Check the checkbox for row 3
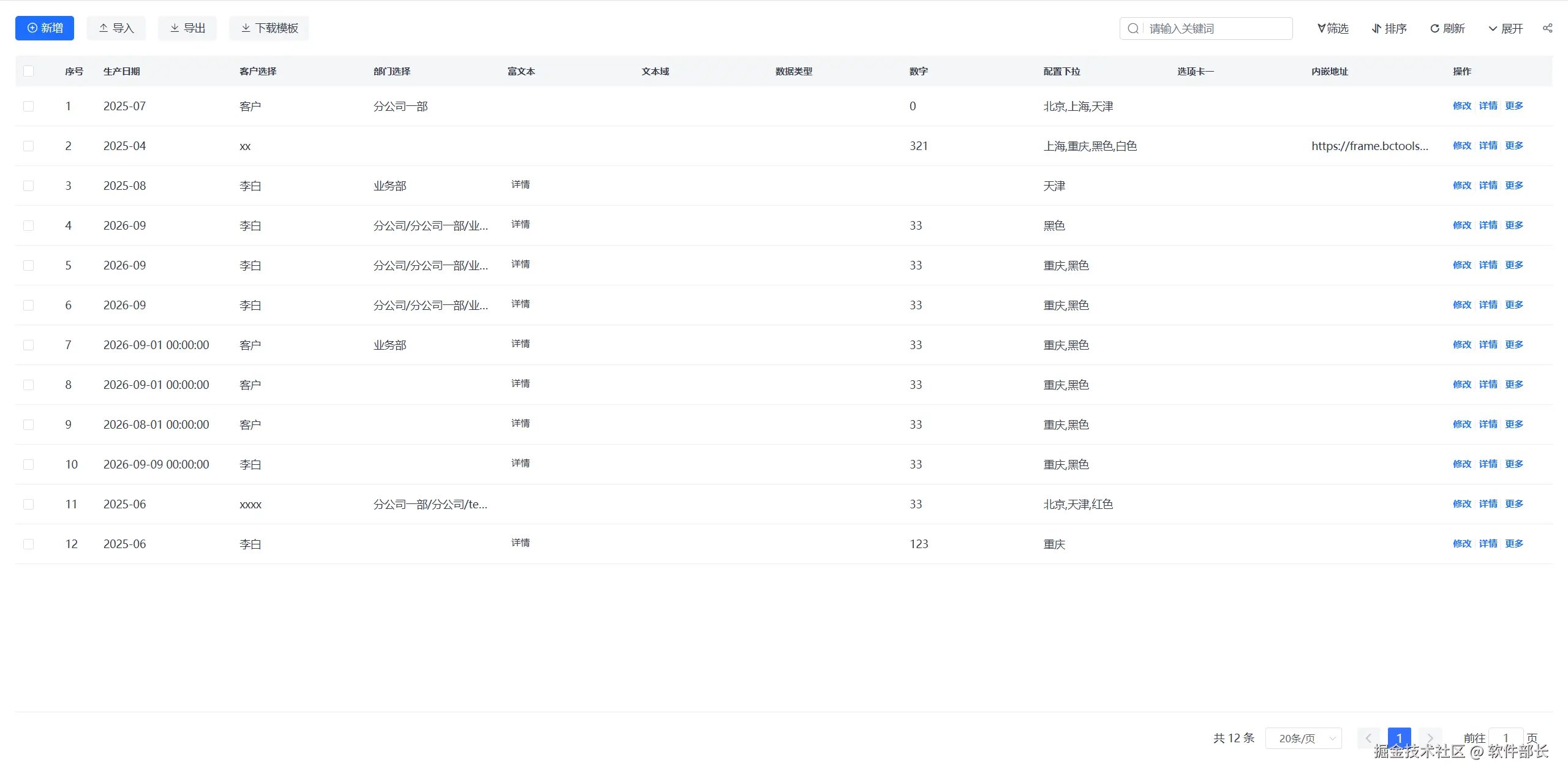Screen dimensions: 1568x779 click(28, 186)
